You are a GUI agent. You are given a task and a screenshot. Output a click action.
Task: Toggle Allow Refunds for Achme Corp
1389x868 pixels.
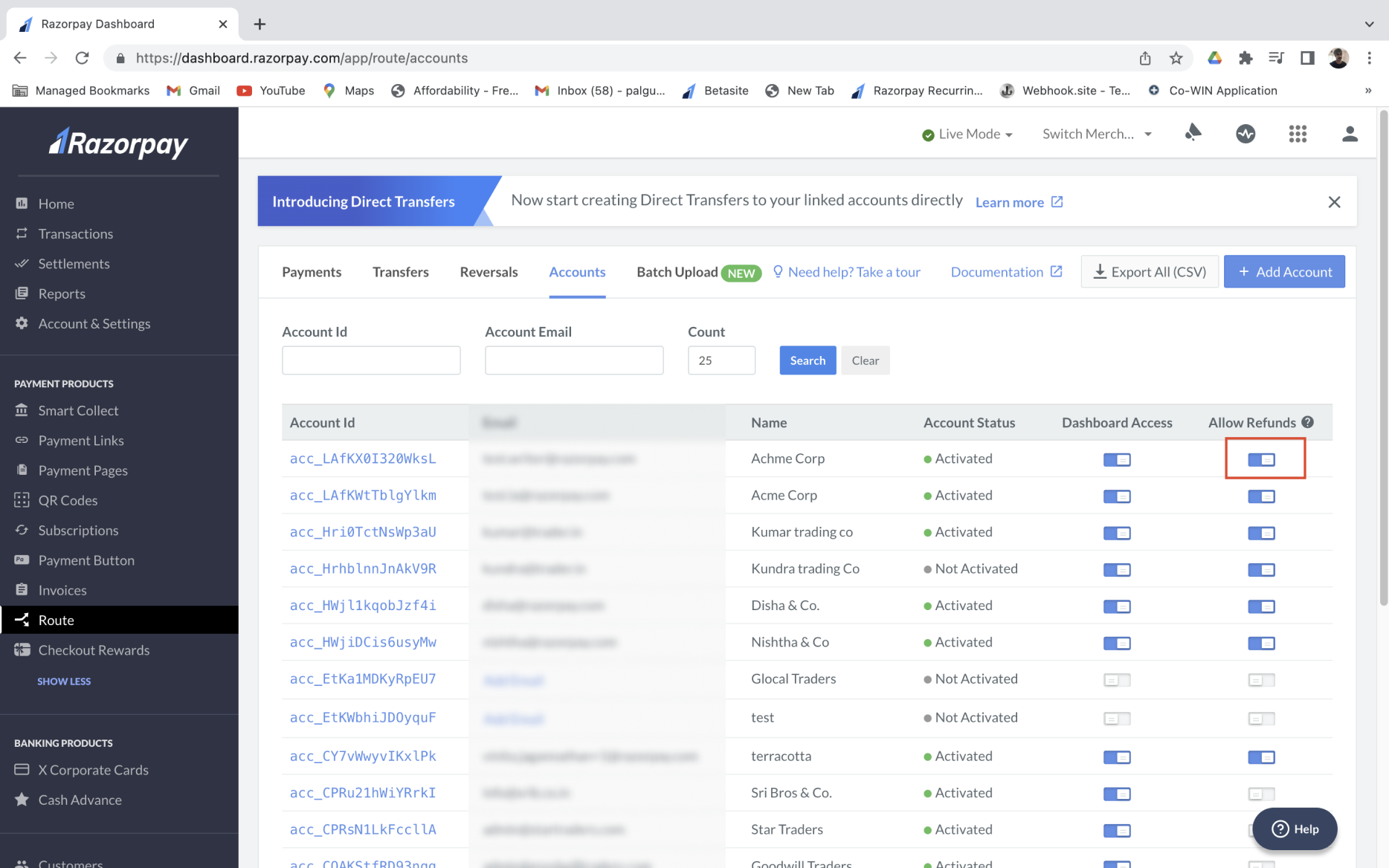1262,460
